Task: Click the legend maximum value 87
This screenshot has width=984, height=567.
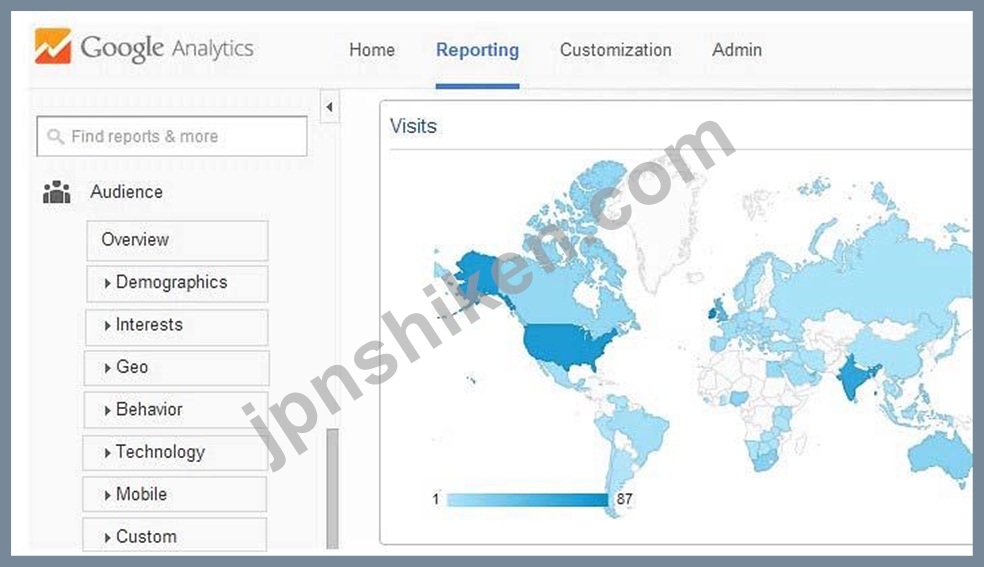Action: tap(624, 499)
